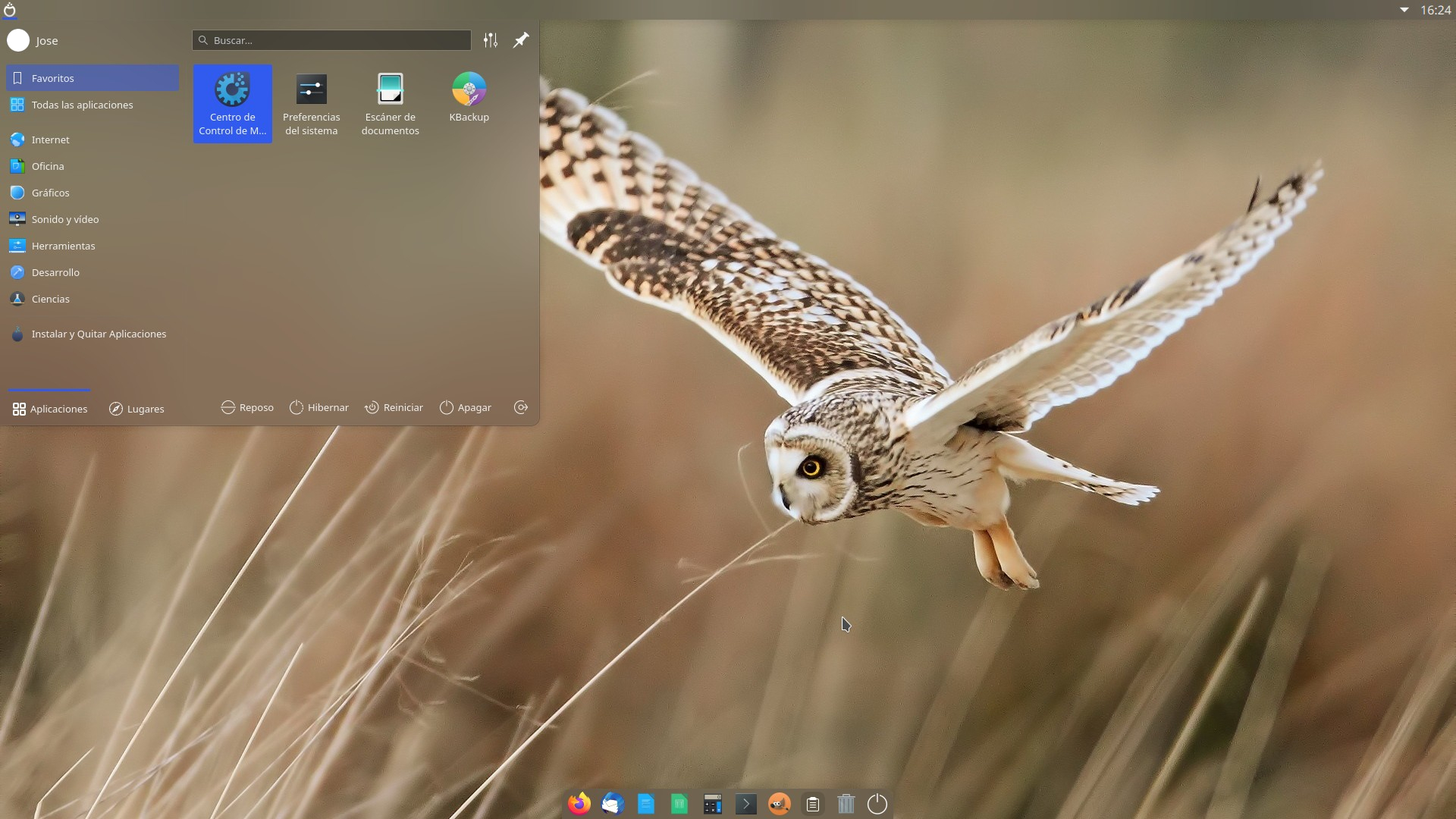
Task: Open the Trash from the taskbar
Action: coord(846,804)
